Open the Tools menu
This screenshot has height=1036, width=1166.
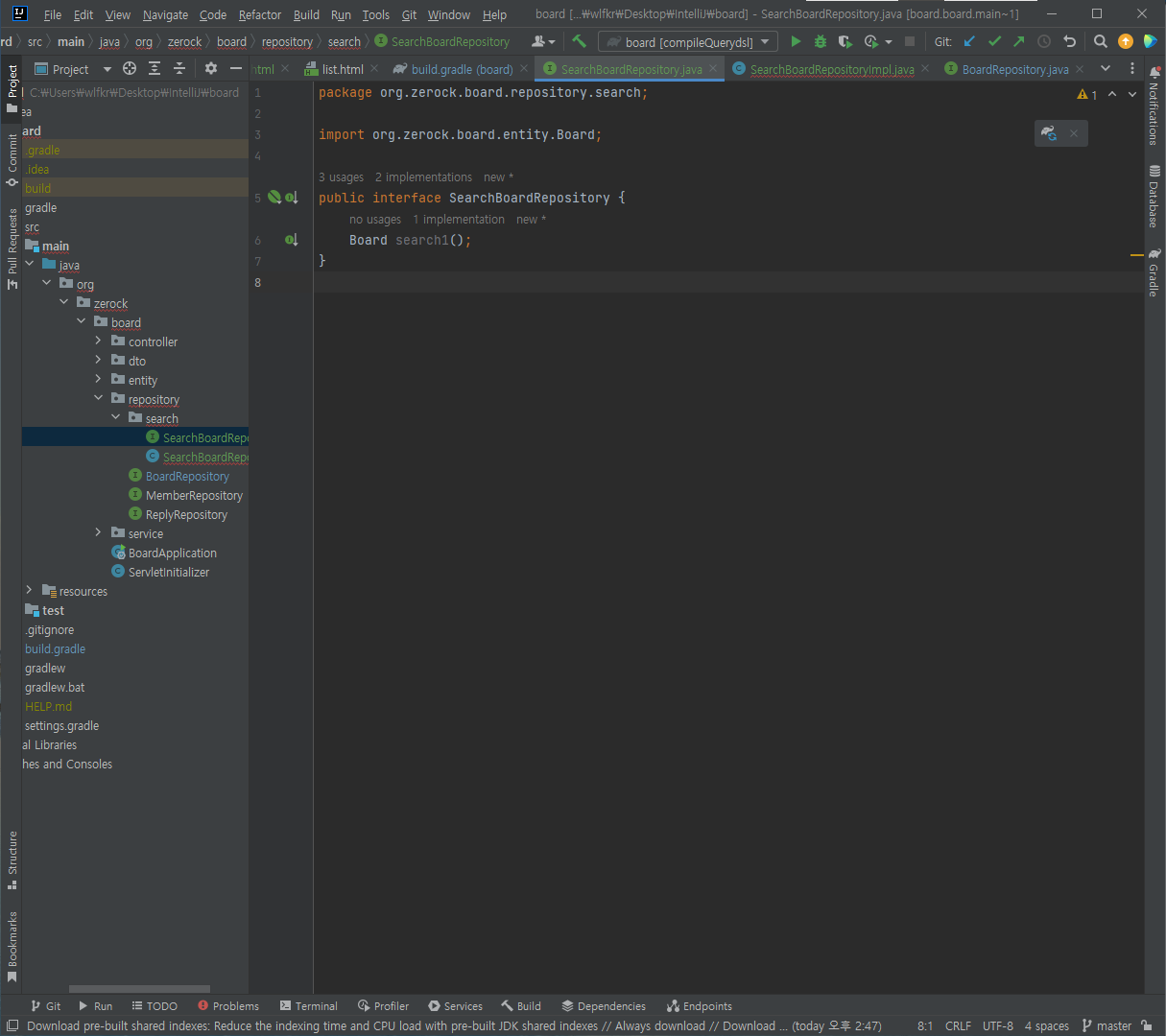pos(376,14)
